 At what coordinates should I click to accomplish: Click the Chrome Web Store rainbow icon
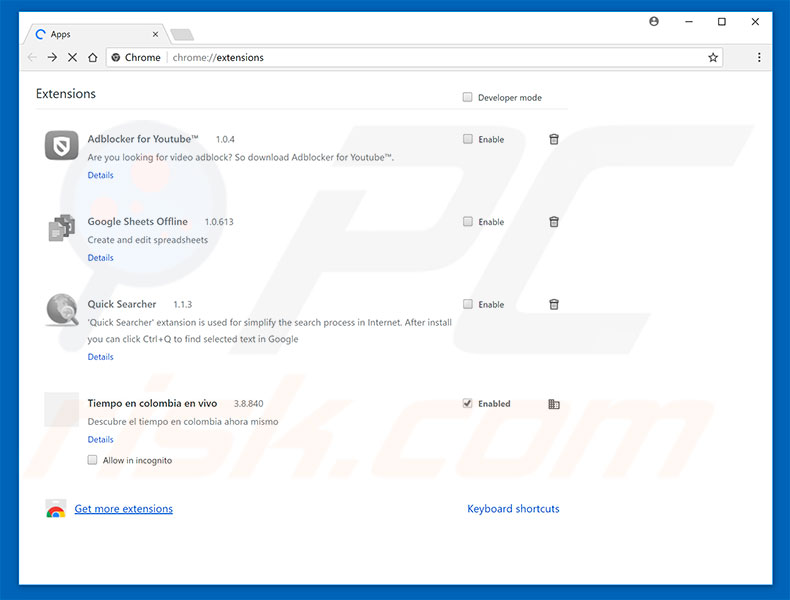[x=56, y=509]
